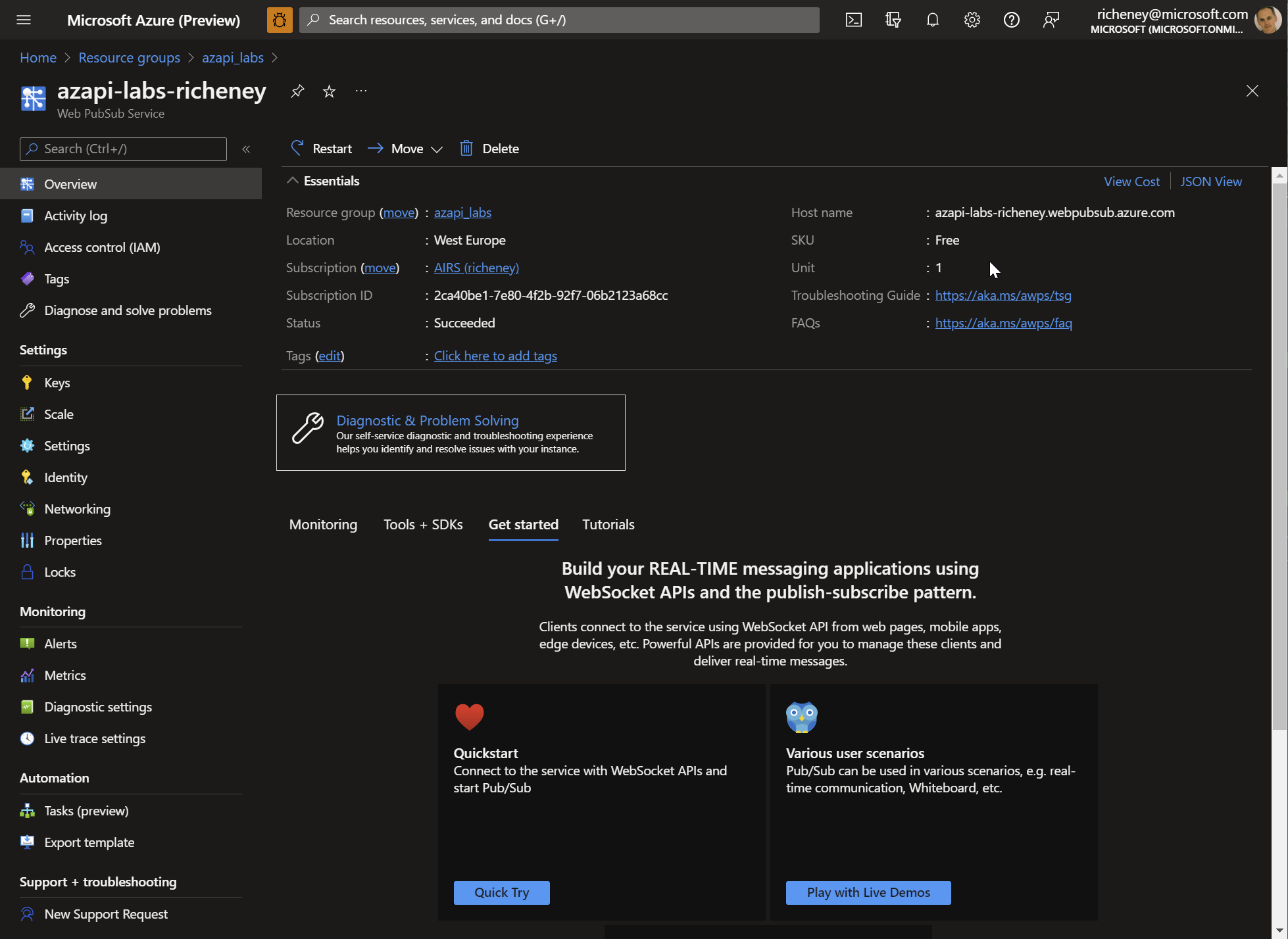The image size is (1288, 939).
Task: Collapse the left sidebar menu
Action: coord(246,149)
